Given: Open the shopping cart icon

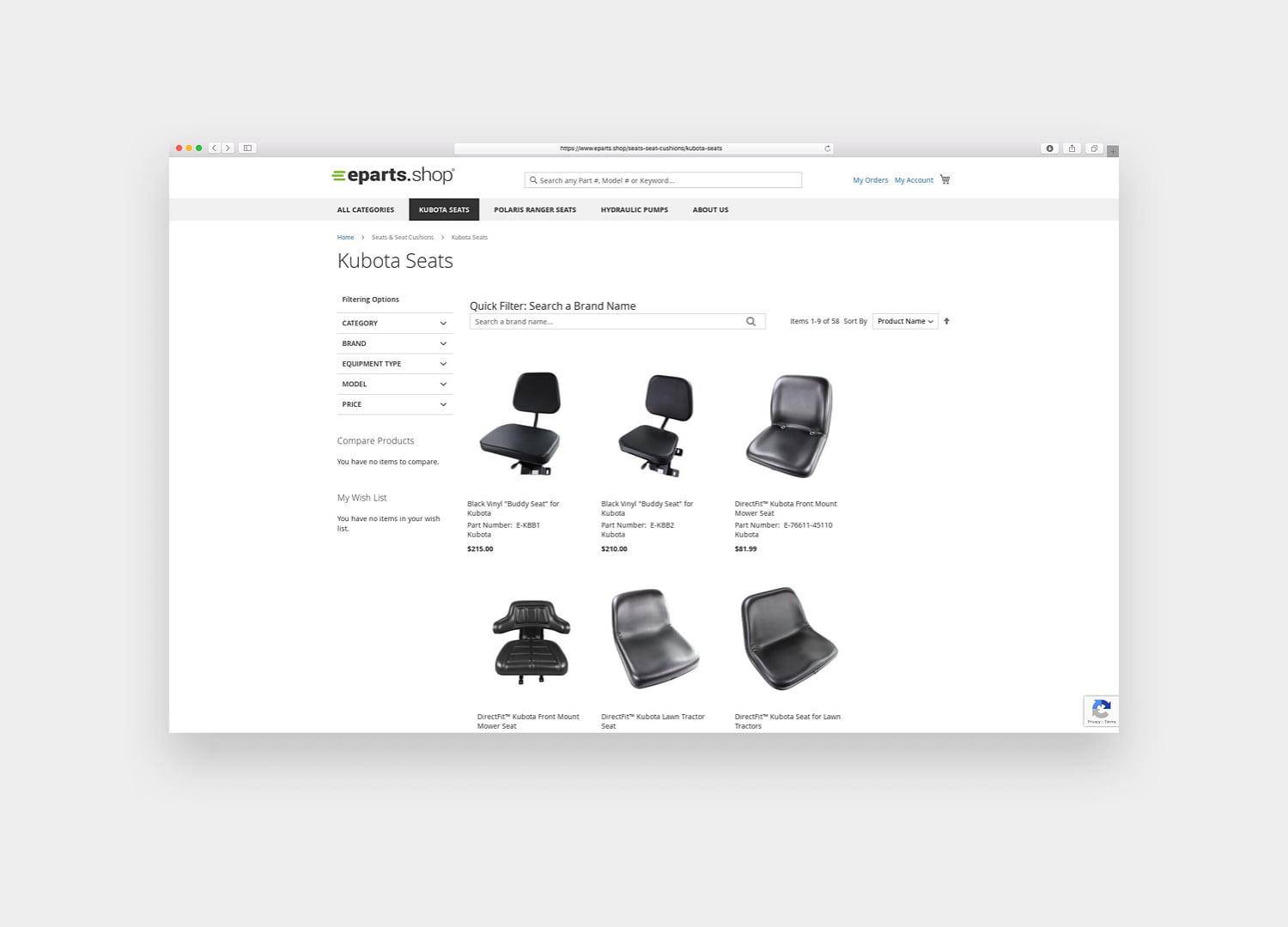Looking at the screenshot, I should click(x=945, y=179).
